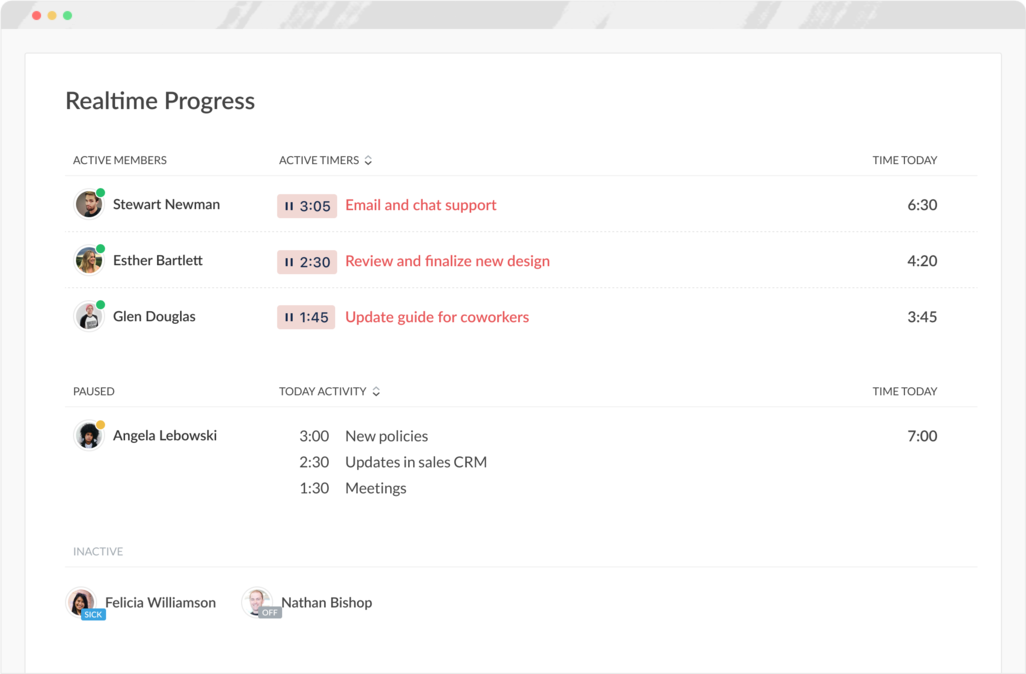
Task: Open the Update guide for coworkers task
Action: click(x=436, y=317)
